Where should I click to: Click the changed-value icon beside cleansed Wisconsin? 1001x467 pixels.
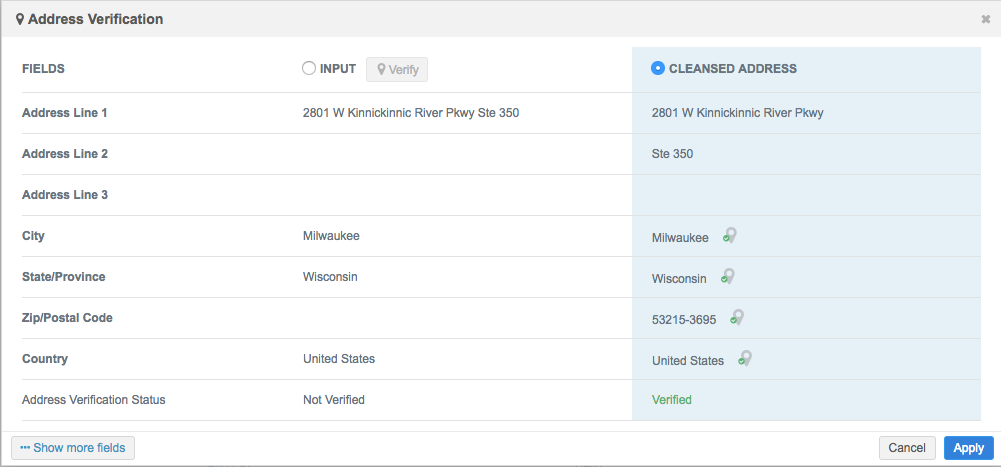728,277
